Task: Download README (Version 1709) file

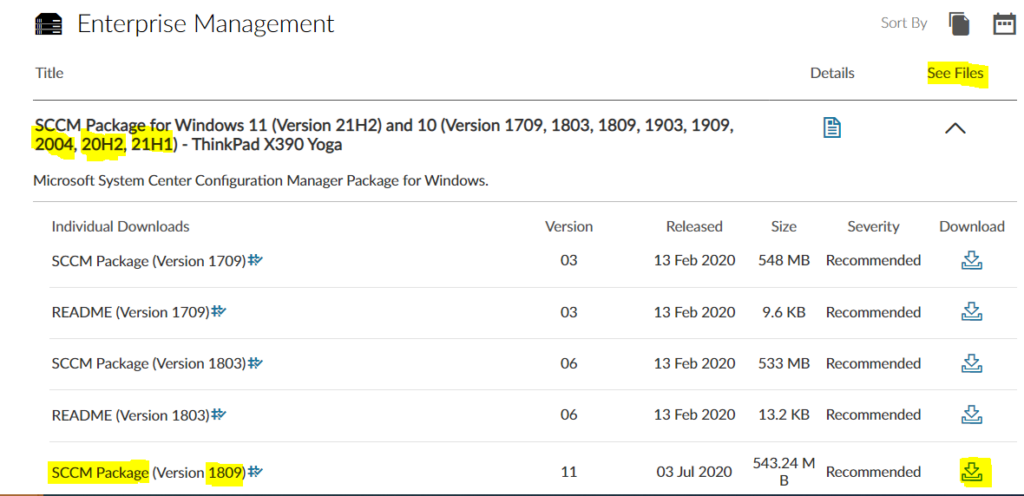Action: pyautogui.click(x=972, y=311)
